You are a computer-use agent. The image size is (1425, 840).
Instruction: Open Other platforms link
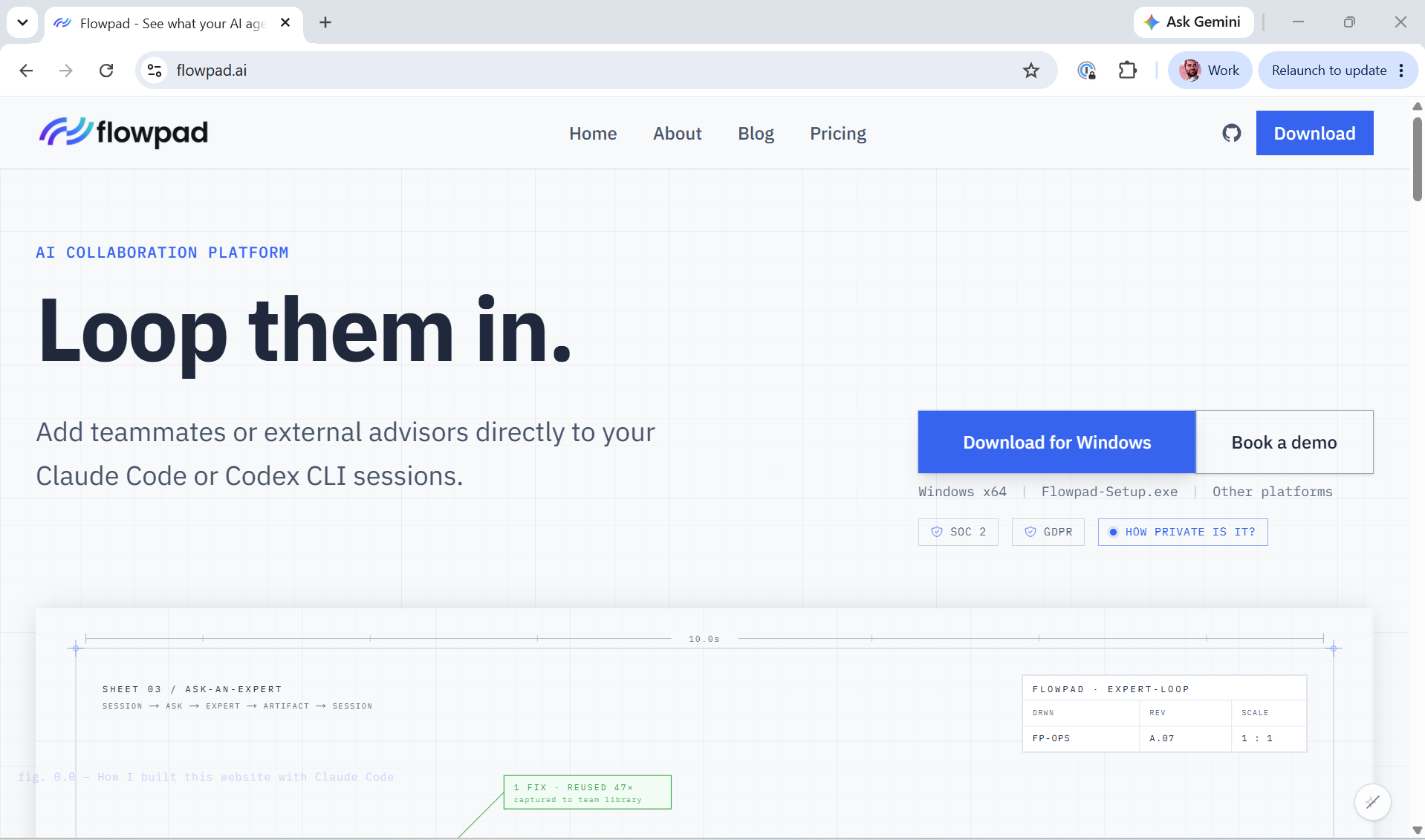coord(1272,492)
